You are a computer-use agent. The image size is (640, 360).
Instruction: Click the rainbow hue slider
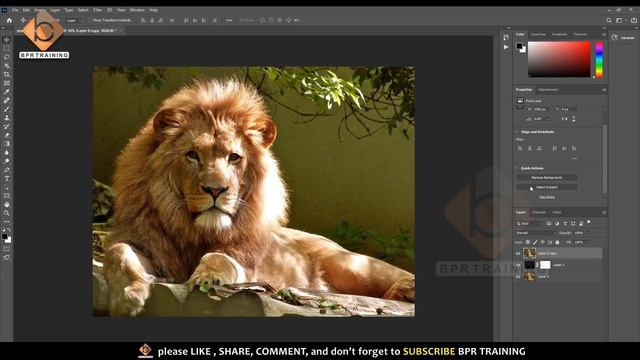[x=599, y=60]
